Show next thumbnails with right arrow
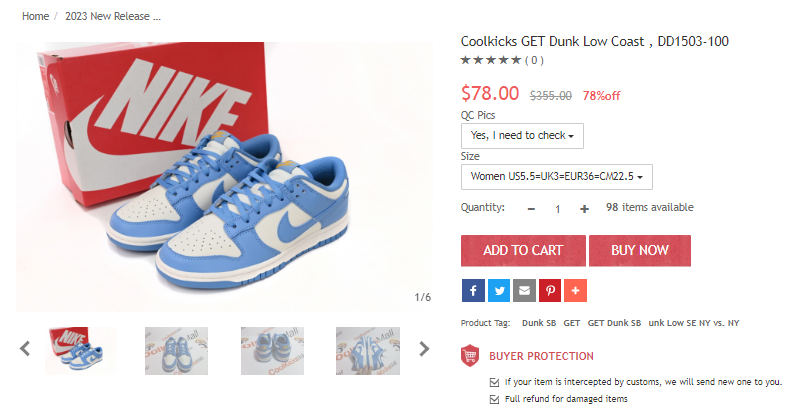The image size is (799, 419). pyautogui.click(x=424, y=349)
